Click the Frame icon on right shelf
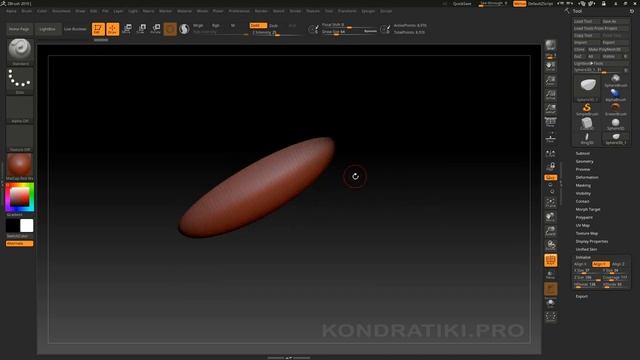This screenshot has width=640, height=360. point(551,203)
